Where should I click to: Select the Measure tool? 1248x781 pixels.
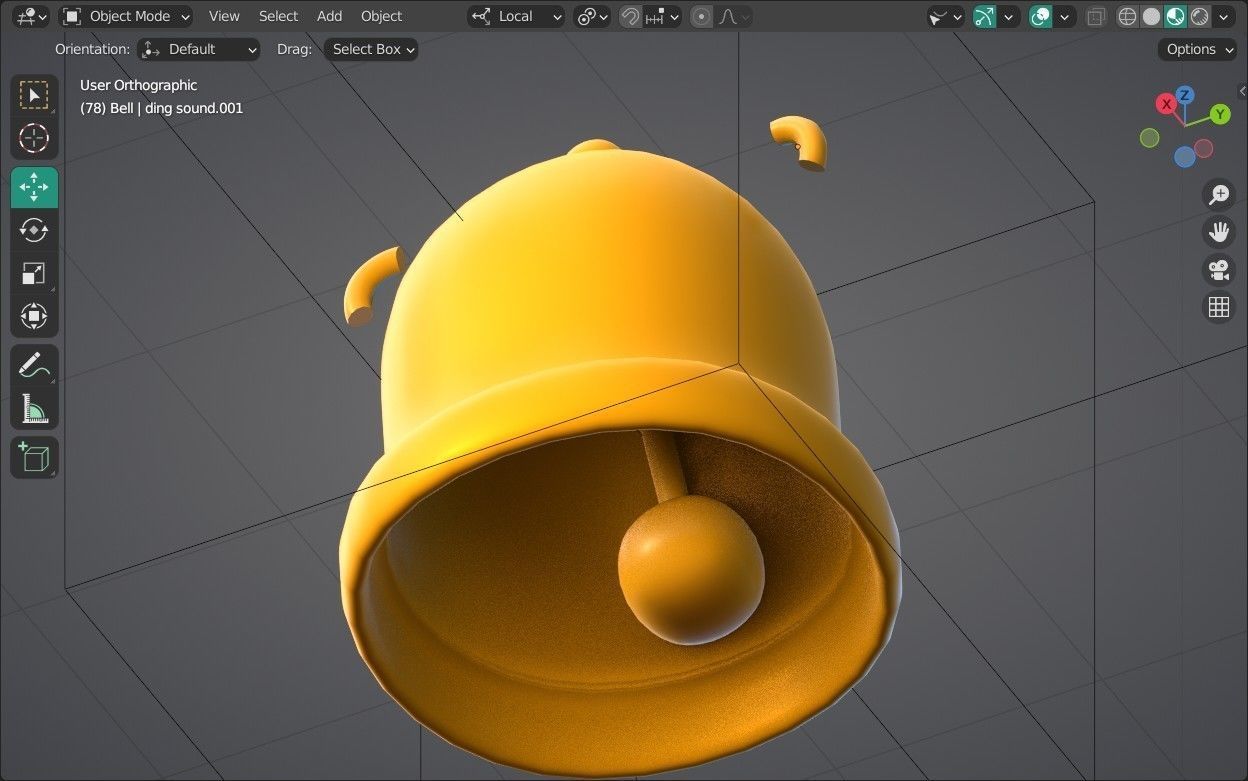tap(34, 409)
